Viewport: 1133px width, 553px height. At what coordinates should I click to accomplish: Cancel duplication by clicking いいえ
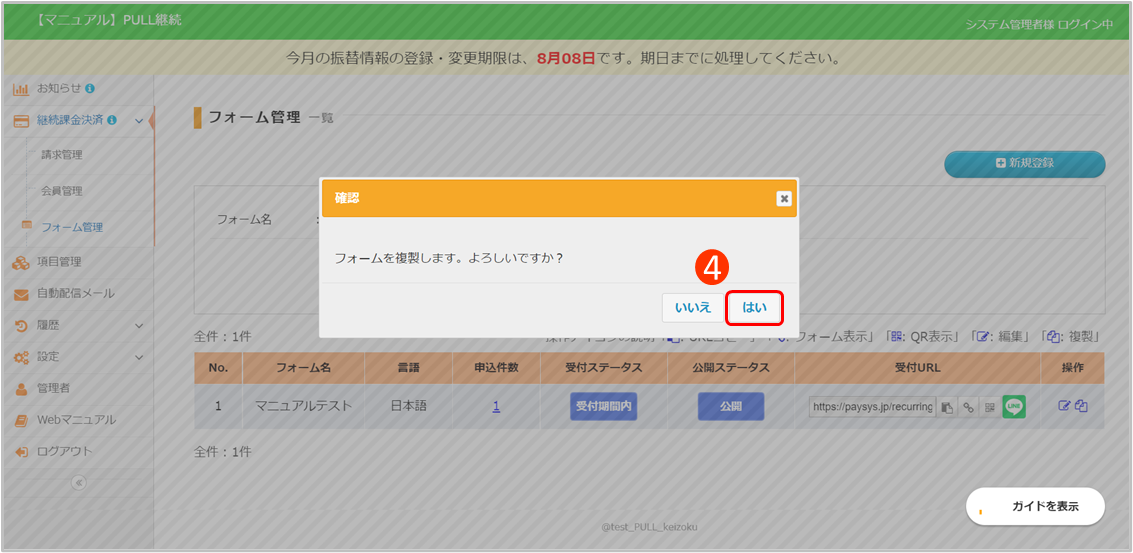693,308
